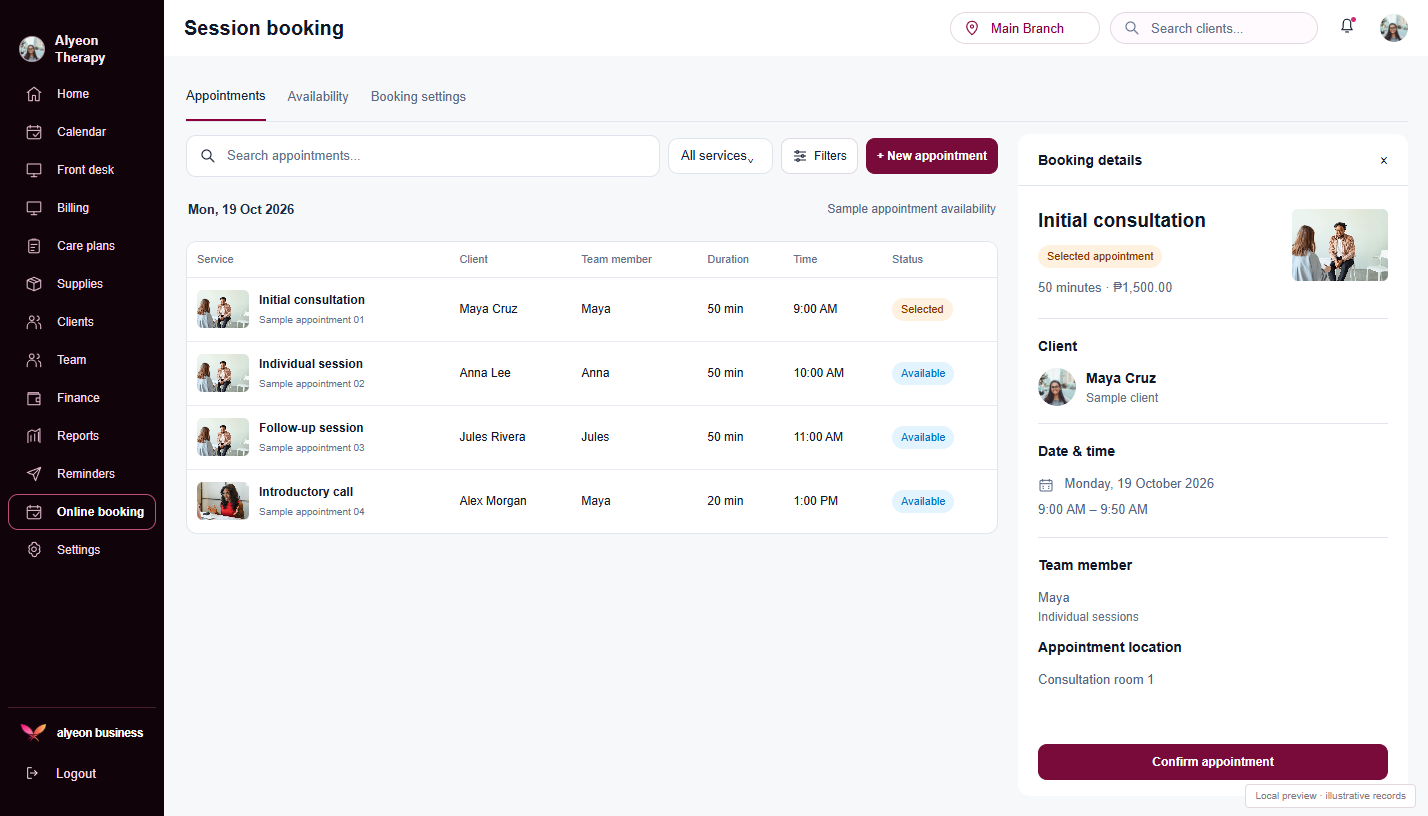Select the Appointments tab
This screenshot has height=816, width=1428.
tap(226, 96)
